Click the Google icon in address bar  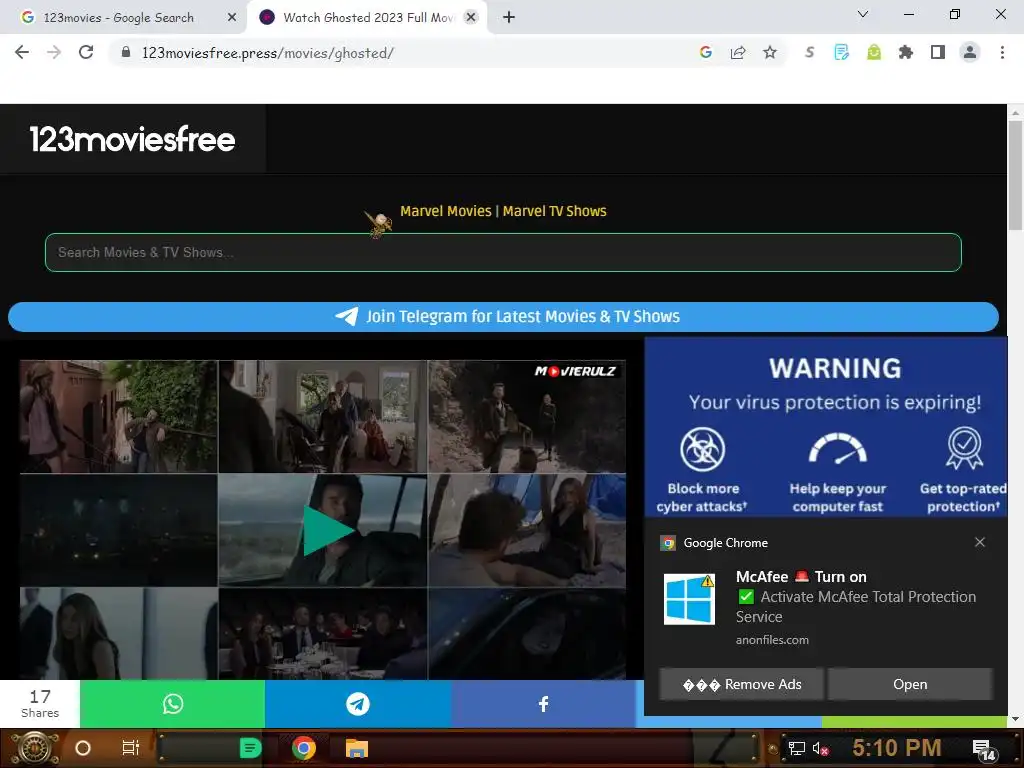[705, 52]
